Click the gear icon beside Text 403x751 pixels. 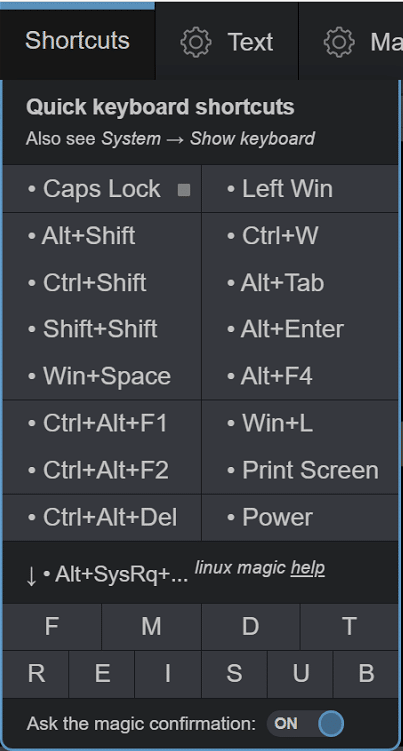pos(196,42)
